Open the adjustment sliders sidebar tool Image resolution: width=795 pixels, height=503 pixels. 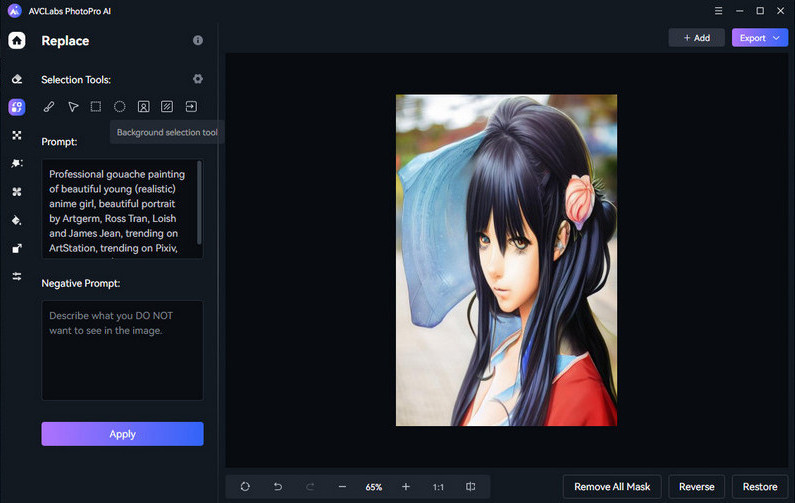pos(17,276)
